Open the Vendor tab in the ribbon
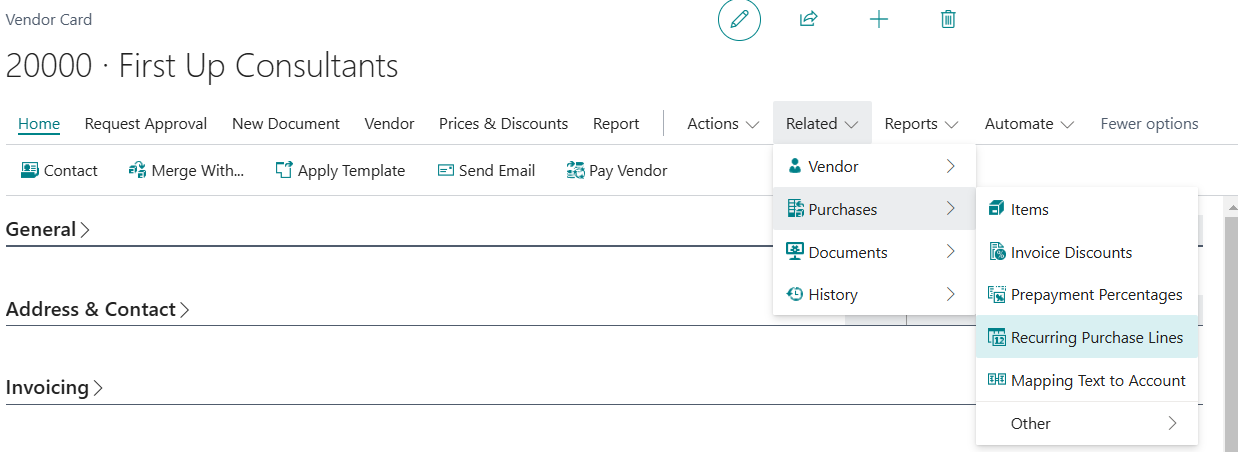The image size is (1238, 452). coord(389,124)
